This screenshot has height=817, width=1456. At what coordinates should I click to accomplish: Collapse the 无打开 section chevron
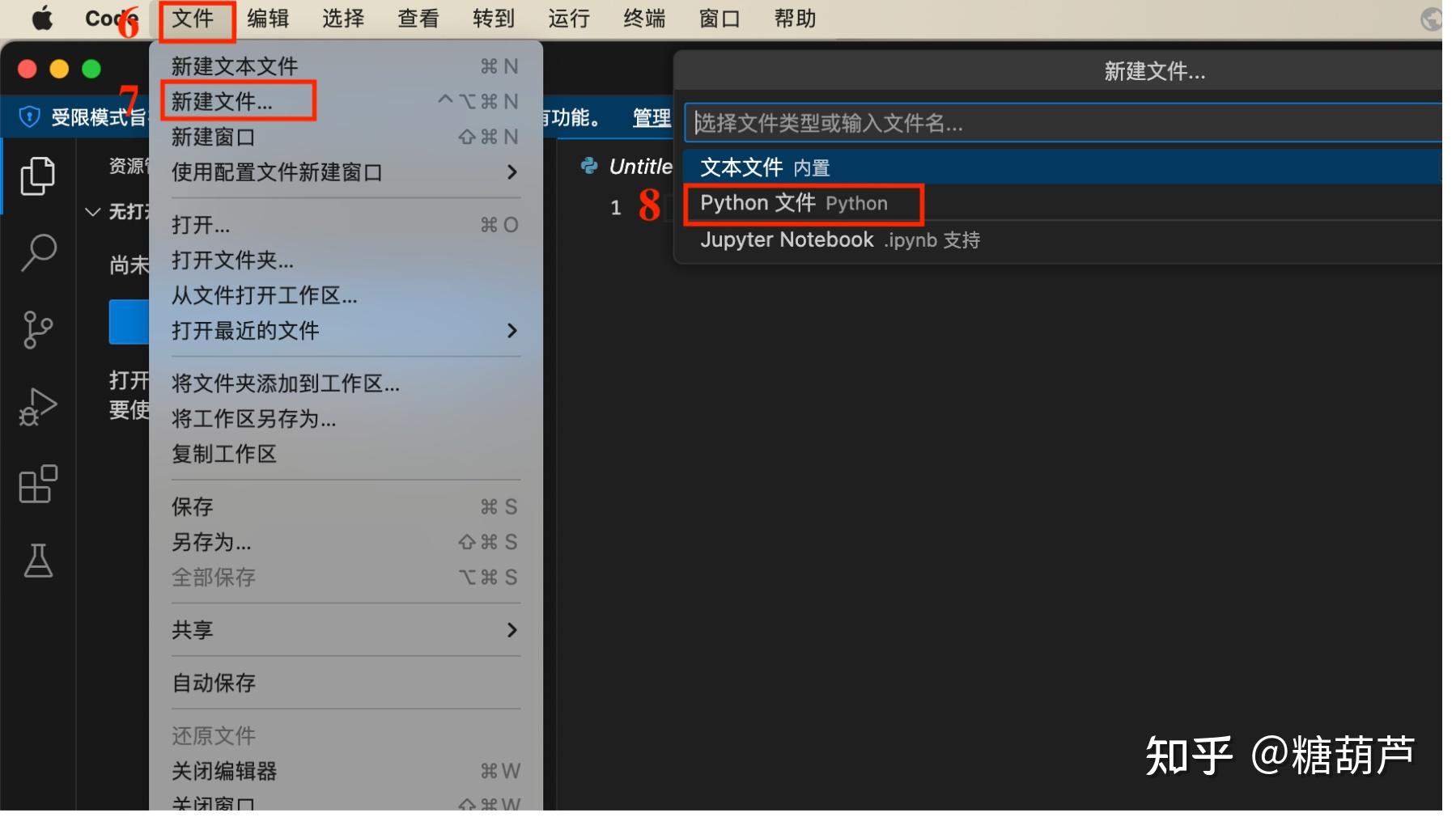93,212
